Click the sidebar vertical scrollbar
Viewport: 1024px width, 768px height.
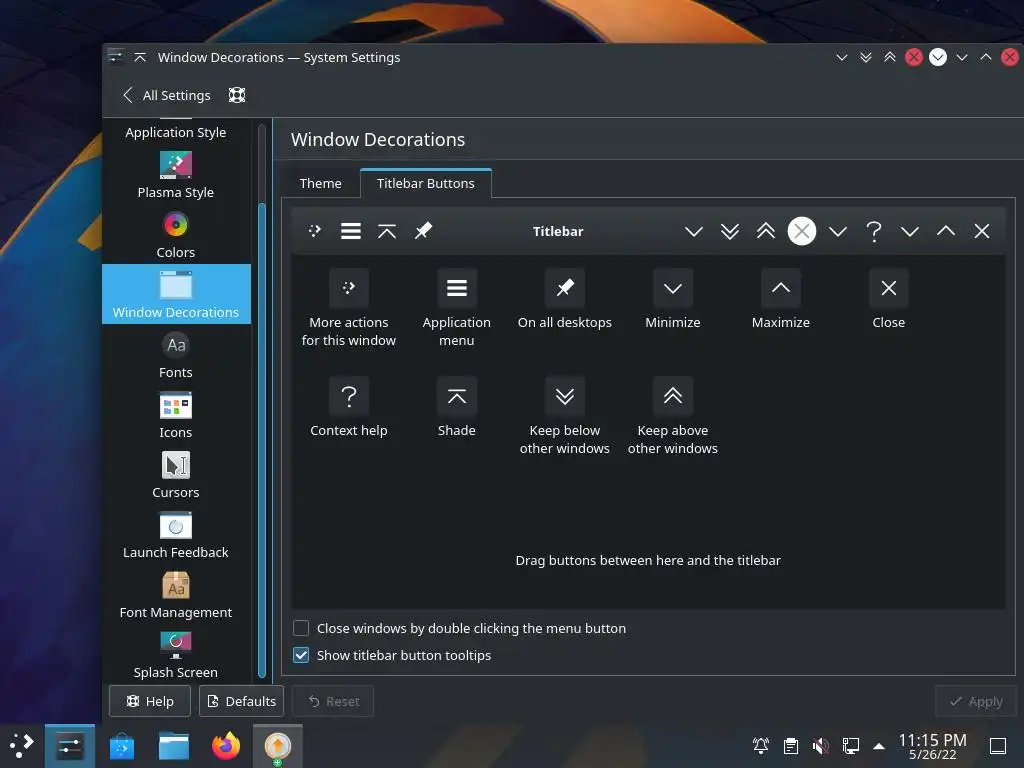tap(262, 440)
